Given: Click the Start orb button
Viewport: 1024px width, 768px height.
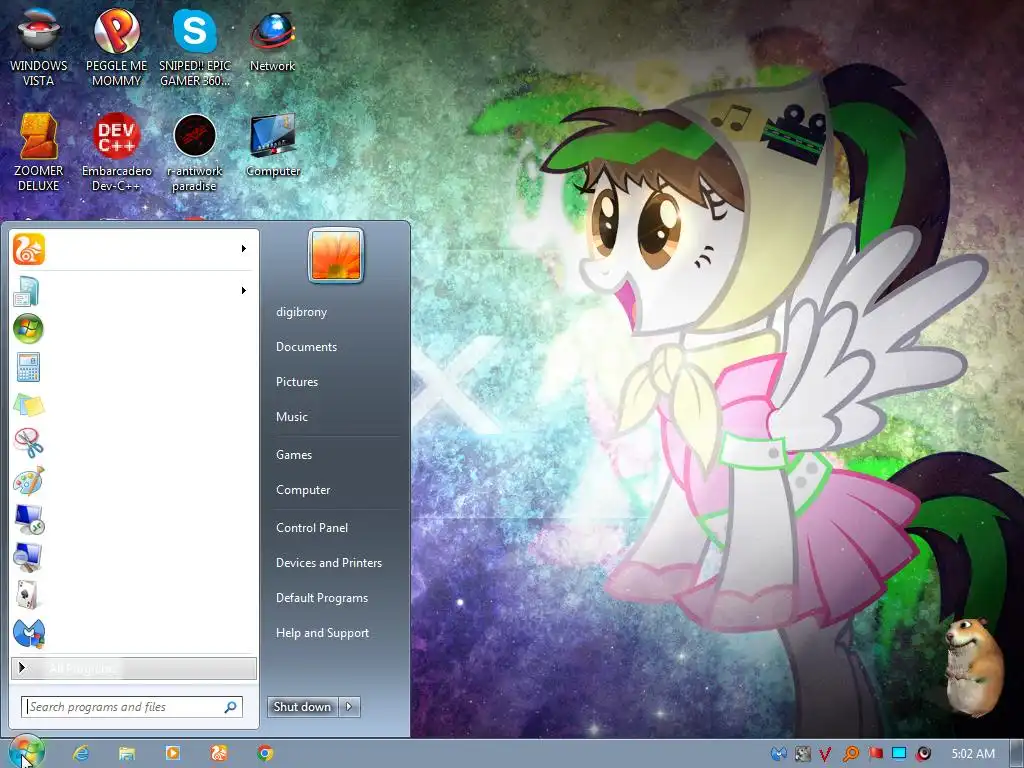Looking at the screenshot, I should pyautogui.click(x=26, y=752).
